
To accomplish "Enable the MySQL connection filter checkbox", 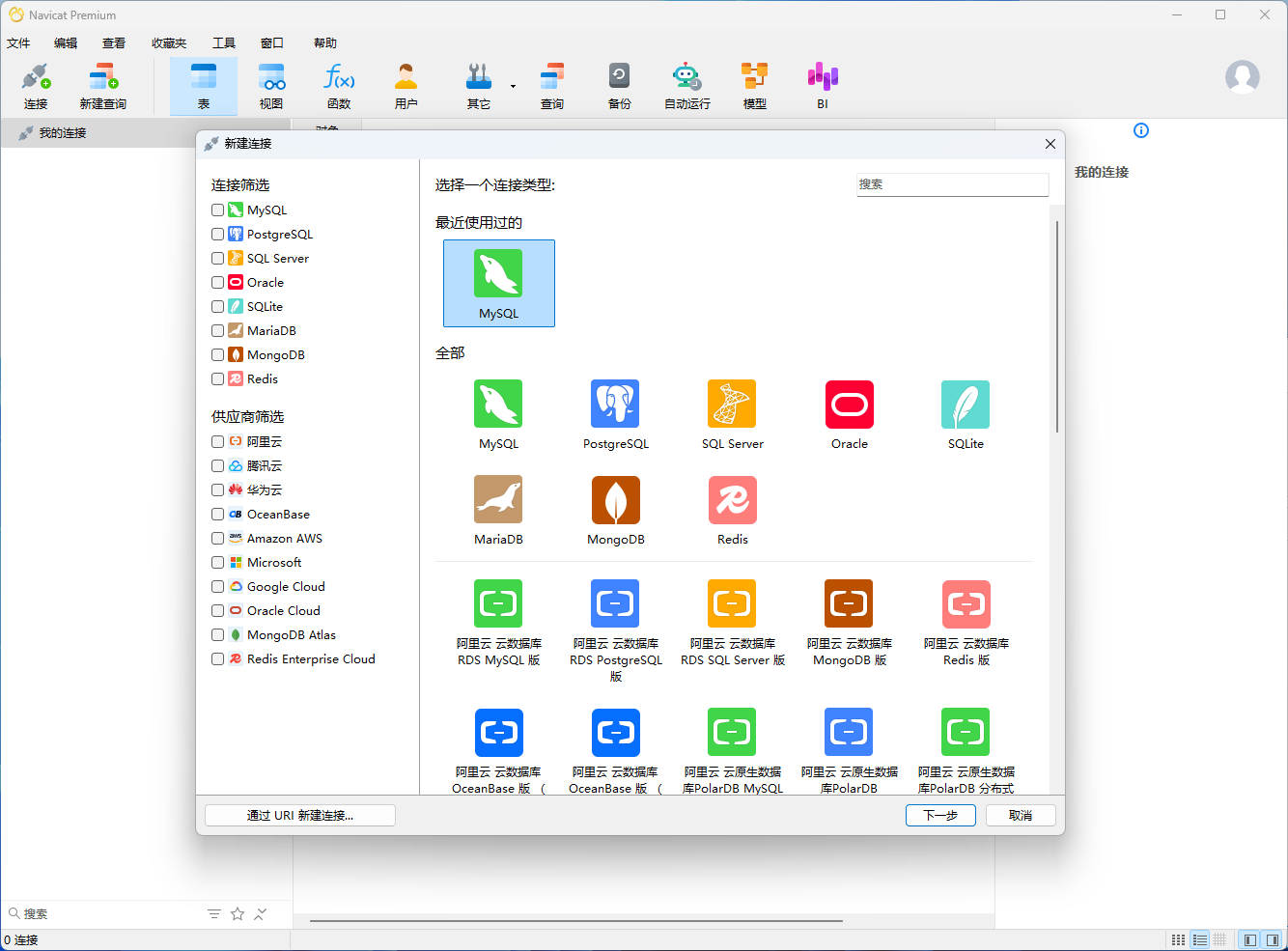I will click(218, 210).
